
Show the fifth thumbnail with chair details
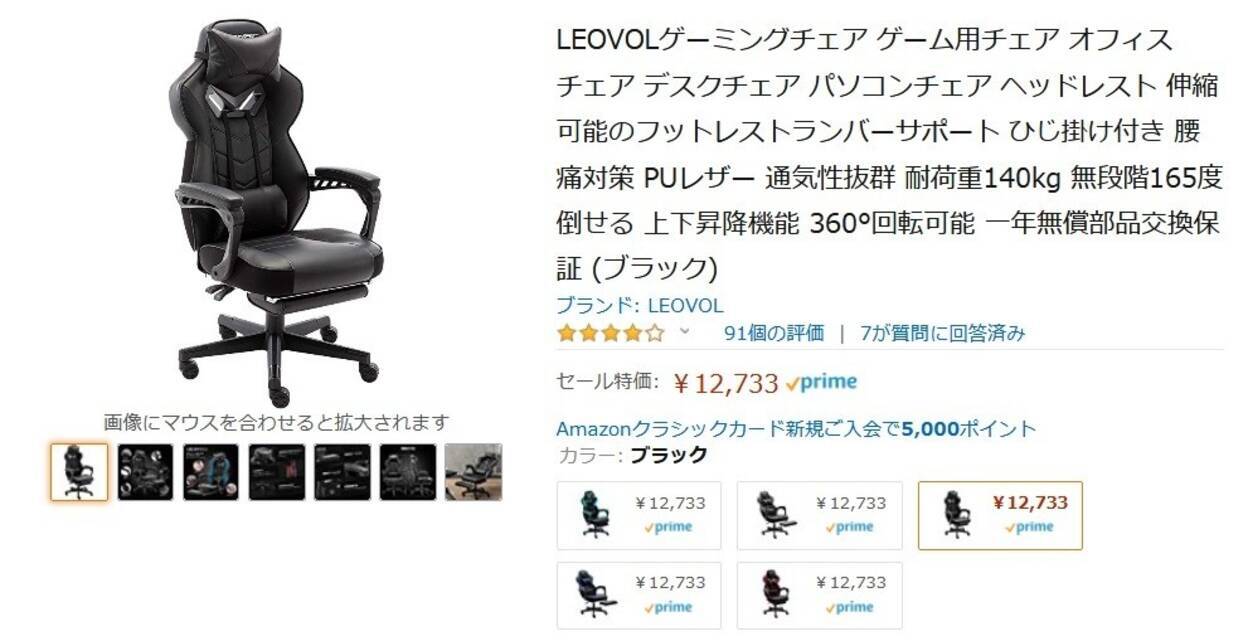(x=342, y=472)
